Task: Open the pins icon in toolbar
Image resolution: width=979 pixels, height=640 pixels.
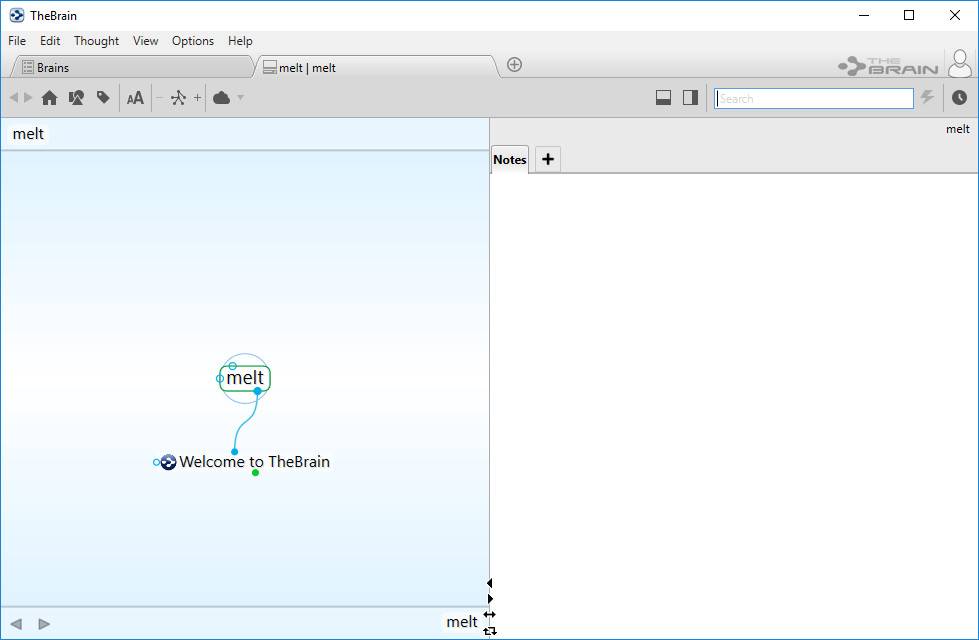Action: pos(76,98)
